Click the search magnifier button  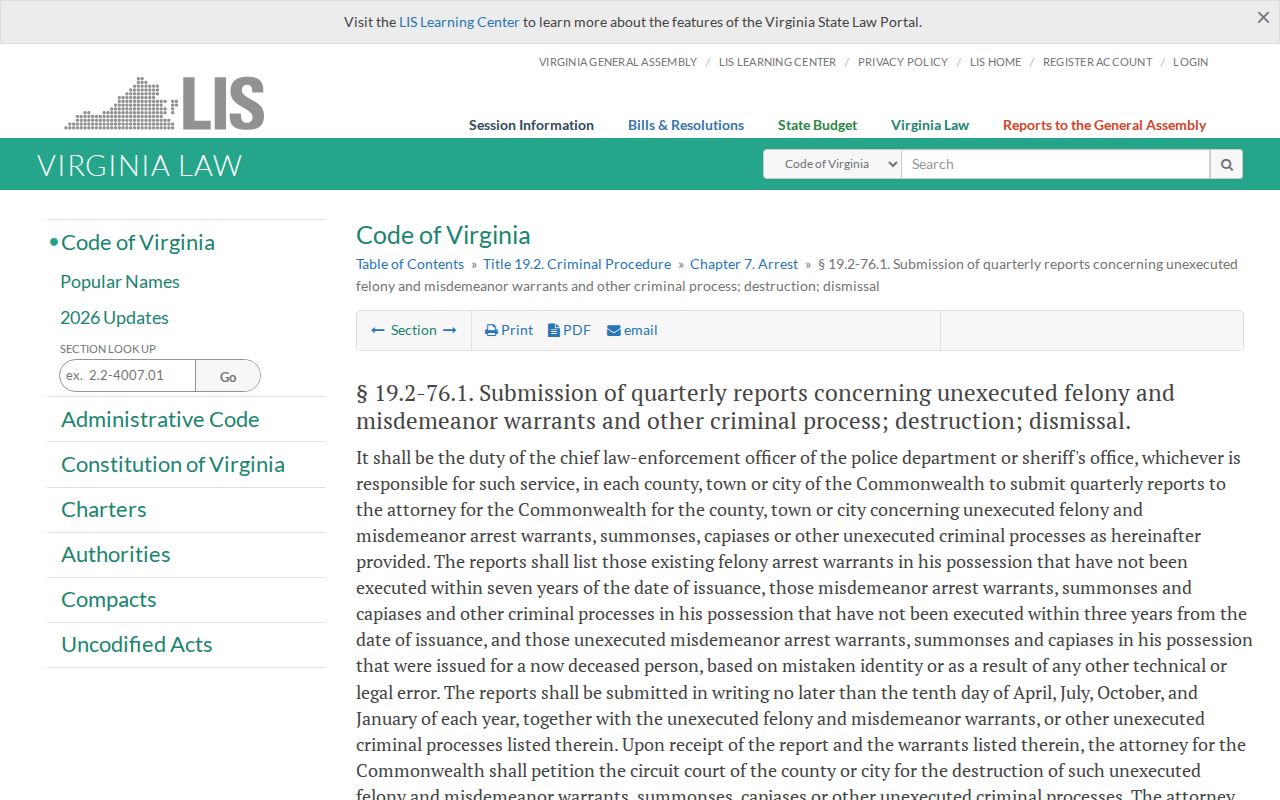point(1226,164)
